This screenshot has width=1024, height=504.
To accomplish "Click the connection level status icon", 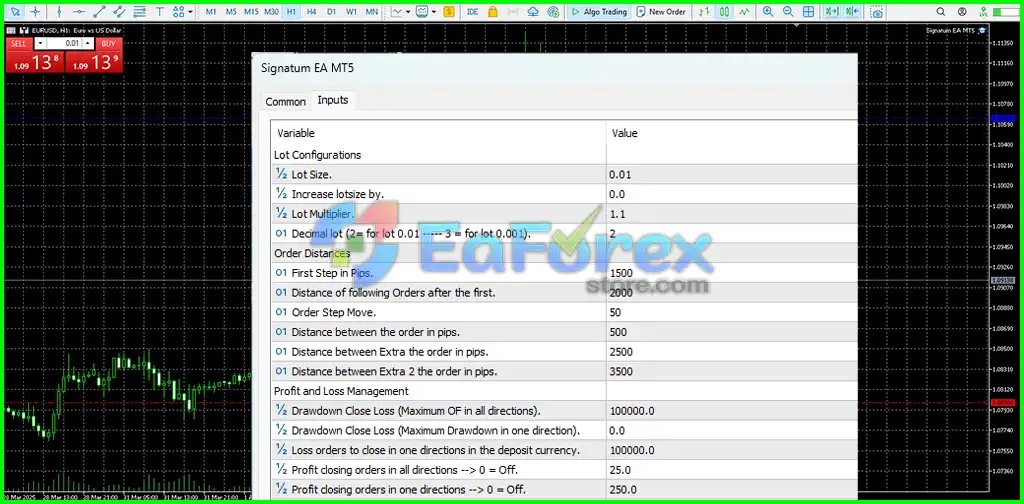I will [x=983, y=12].
